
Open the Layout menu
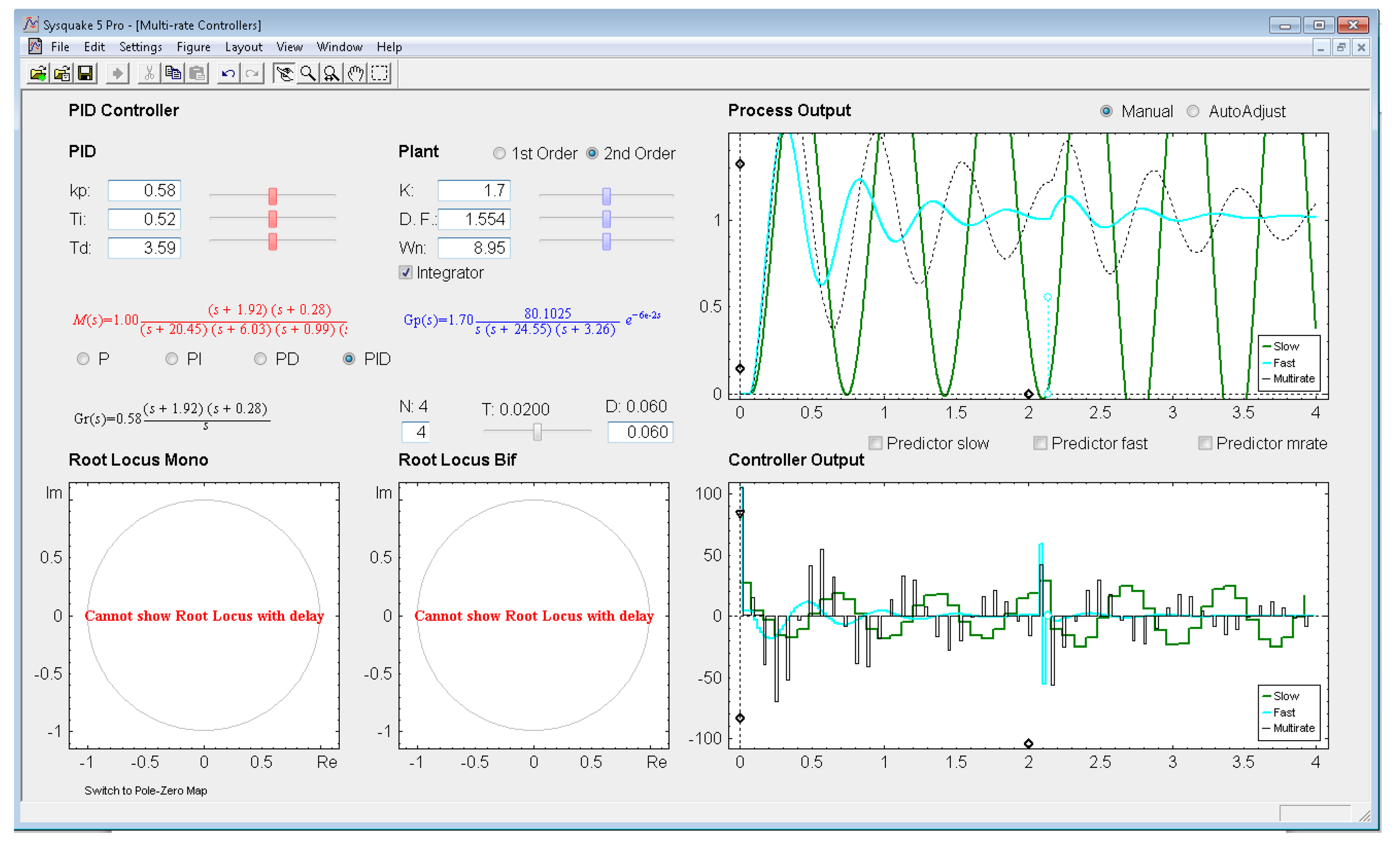pos(243,47)
